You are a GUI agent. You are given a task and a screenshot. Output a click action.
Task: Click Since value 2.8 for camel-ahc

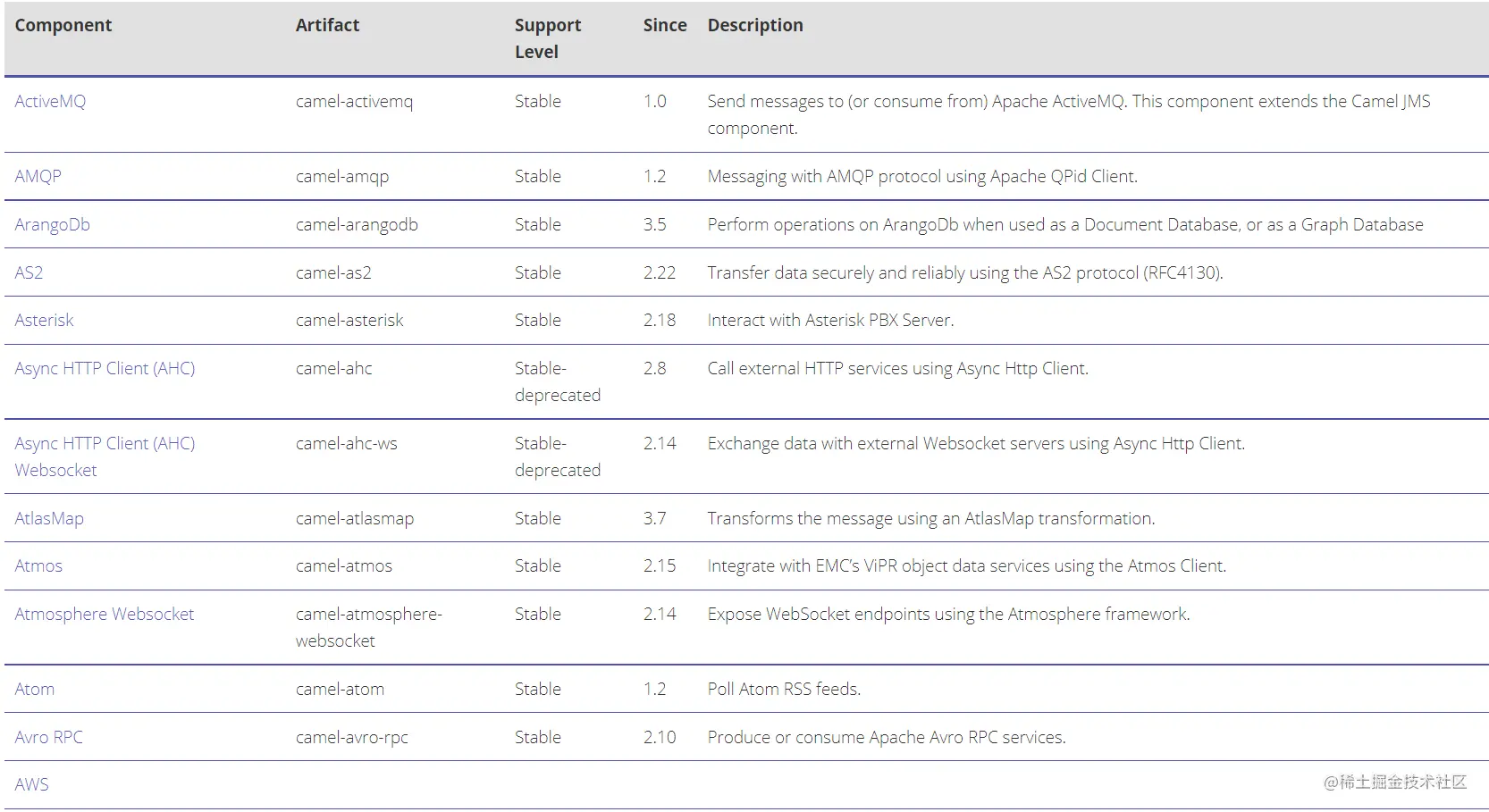(655, 368)
